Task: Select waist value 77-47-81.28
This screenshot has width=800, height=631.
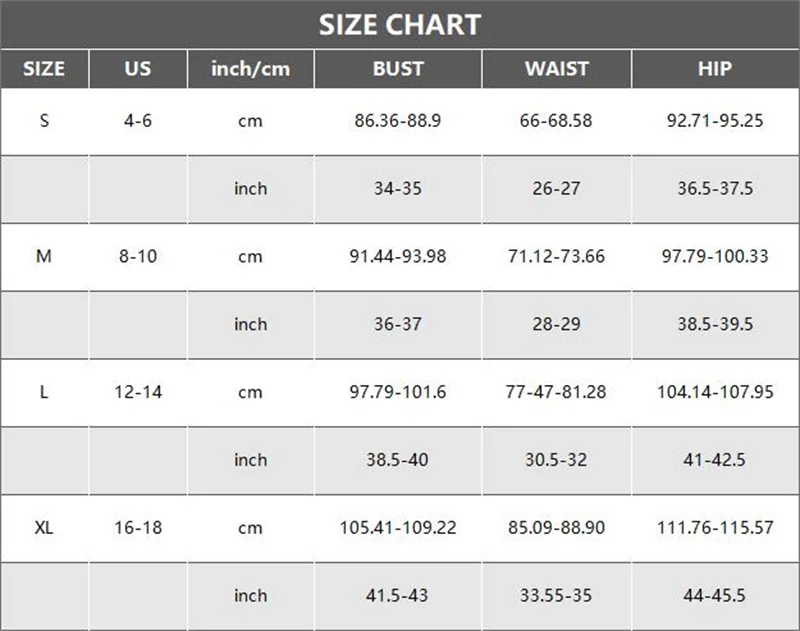Action: tap(557, 392)
